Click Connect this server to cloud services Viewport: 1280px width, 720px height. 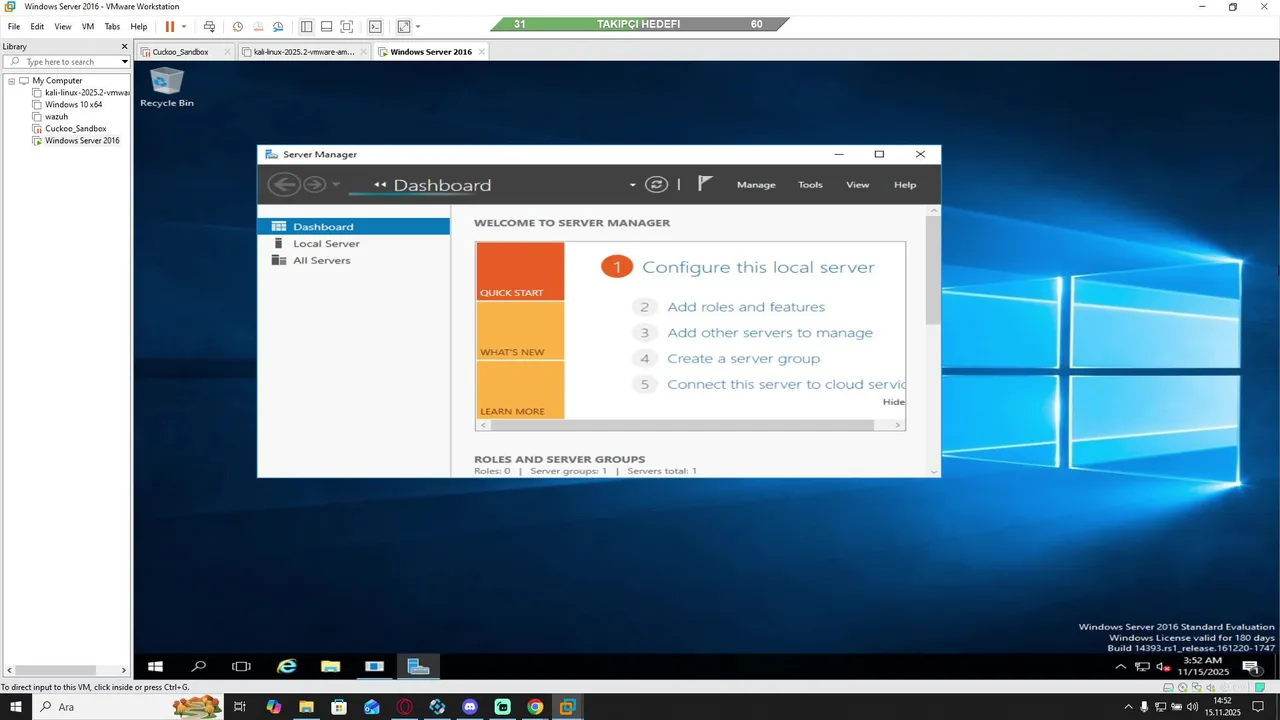pyautogui.click(x=786, y=384)
